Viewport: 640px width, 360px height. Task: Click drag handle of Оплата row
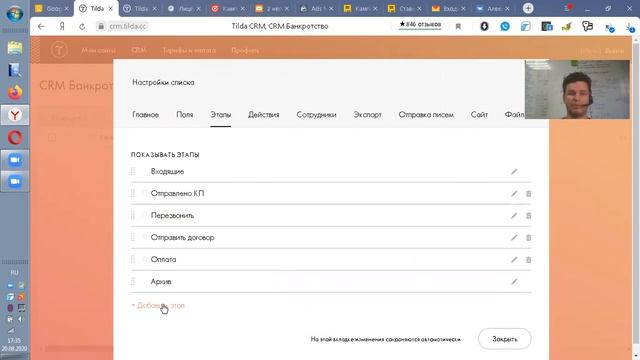tap(133, 260)
